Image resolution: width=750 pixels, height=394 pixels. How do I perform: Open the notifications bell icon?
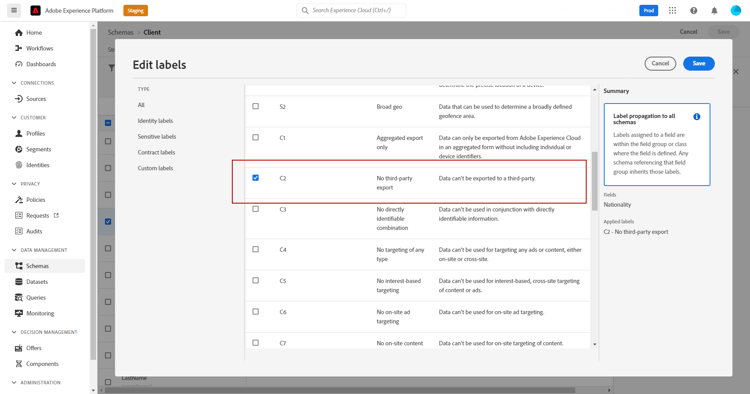tap(714, 11)
